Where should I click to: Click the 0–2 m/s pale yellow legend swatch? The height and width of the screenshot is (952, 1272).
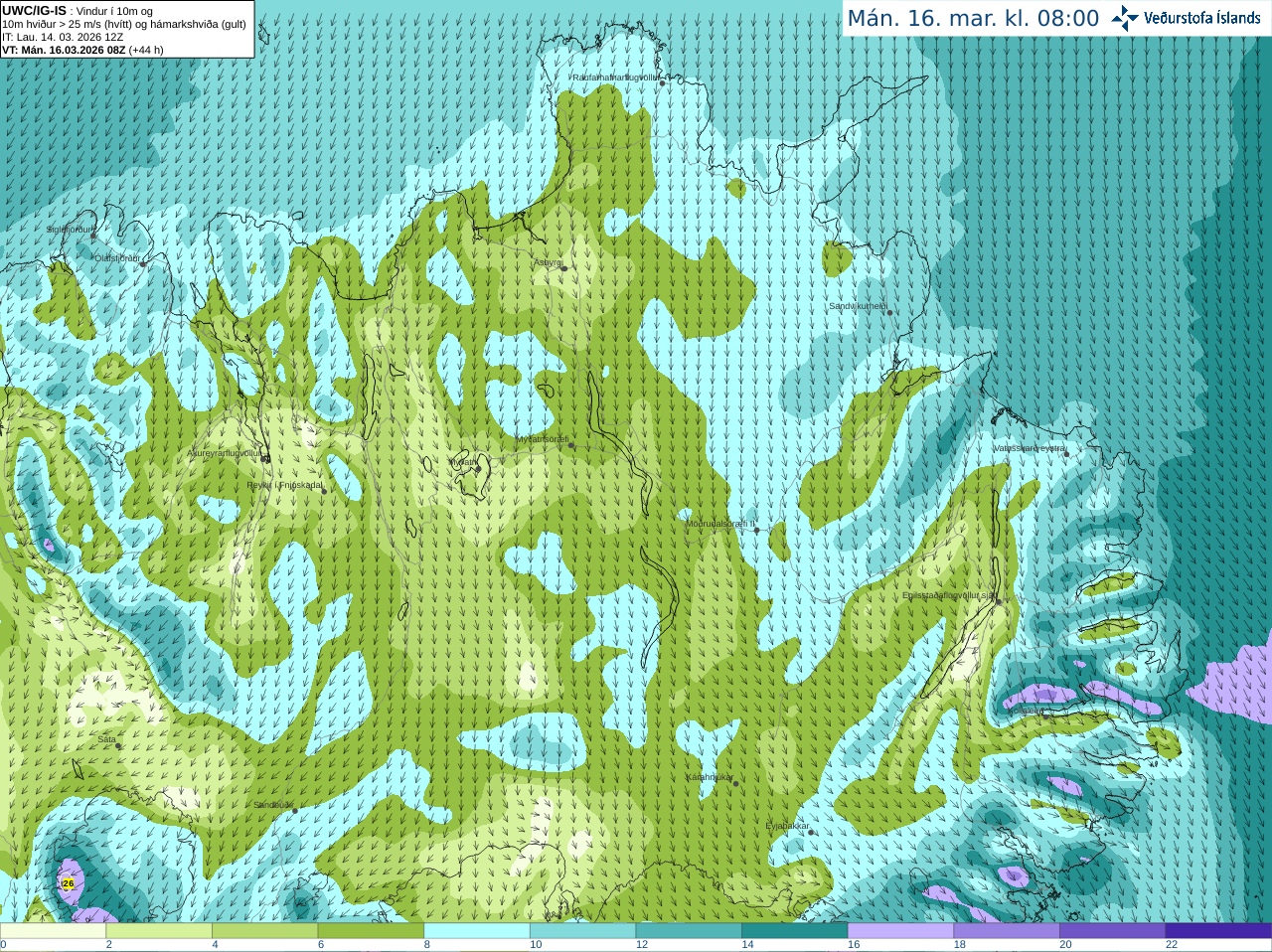[x=53, y=931]
